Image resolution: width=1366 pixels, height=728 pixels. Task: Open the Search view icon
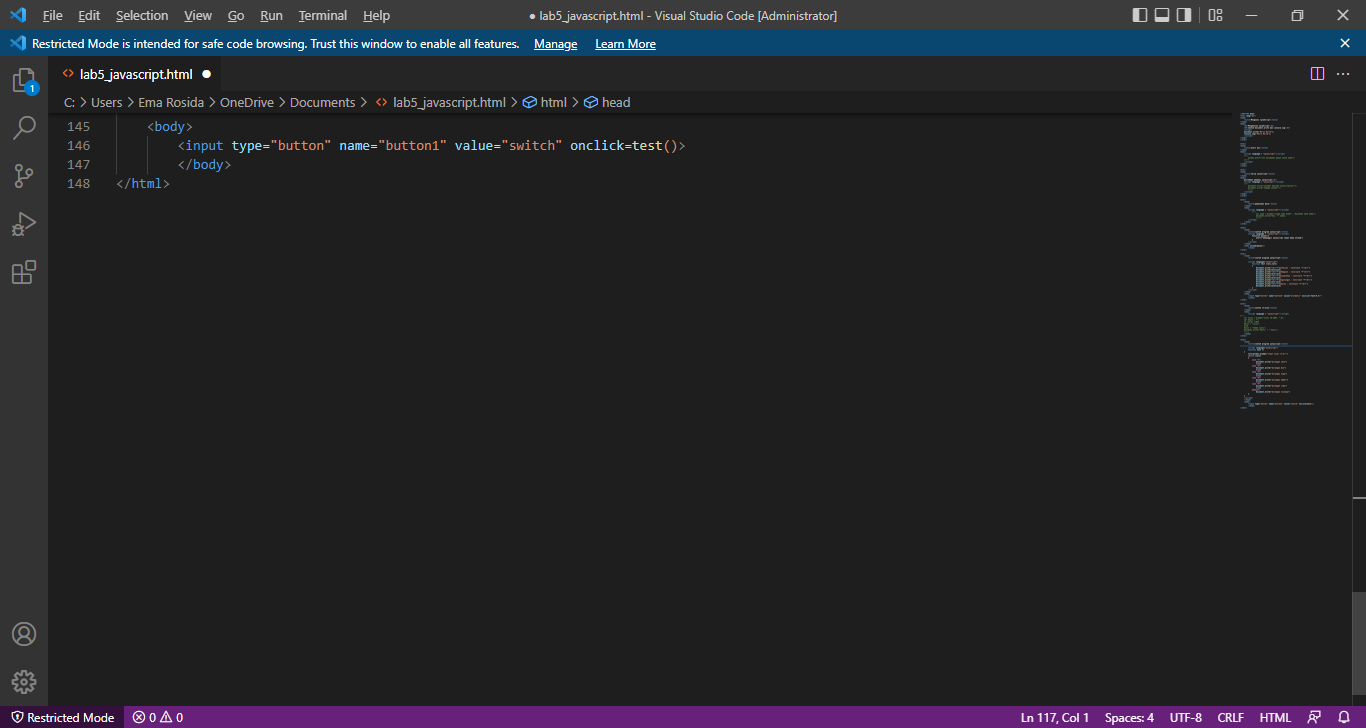[24, 128]
